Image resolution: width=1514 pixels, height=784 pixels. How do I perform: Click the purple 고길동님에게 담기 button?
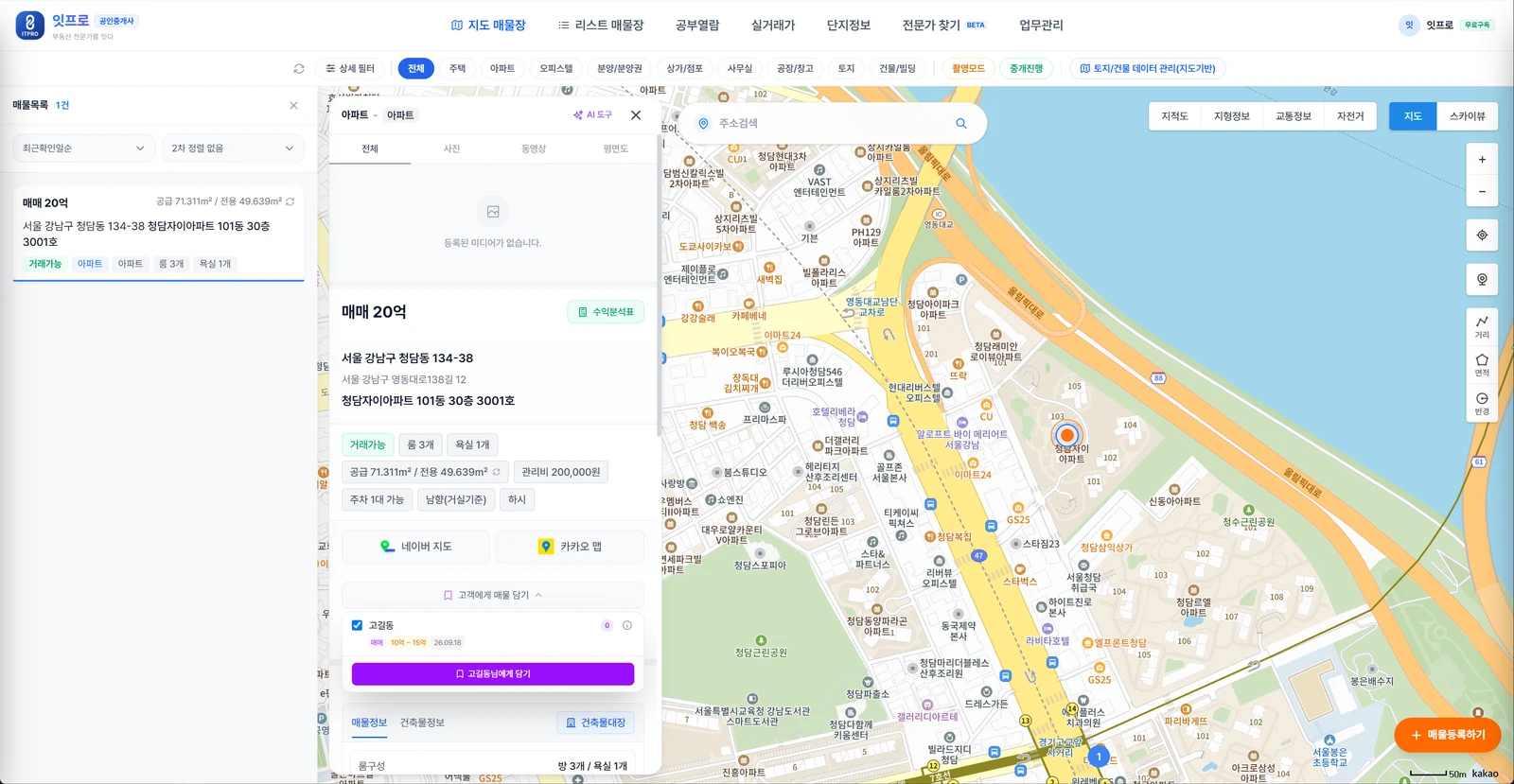(x=493, y=673)
